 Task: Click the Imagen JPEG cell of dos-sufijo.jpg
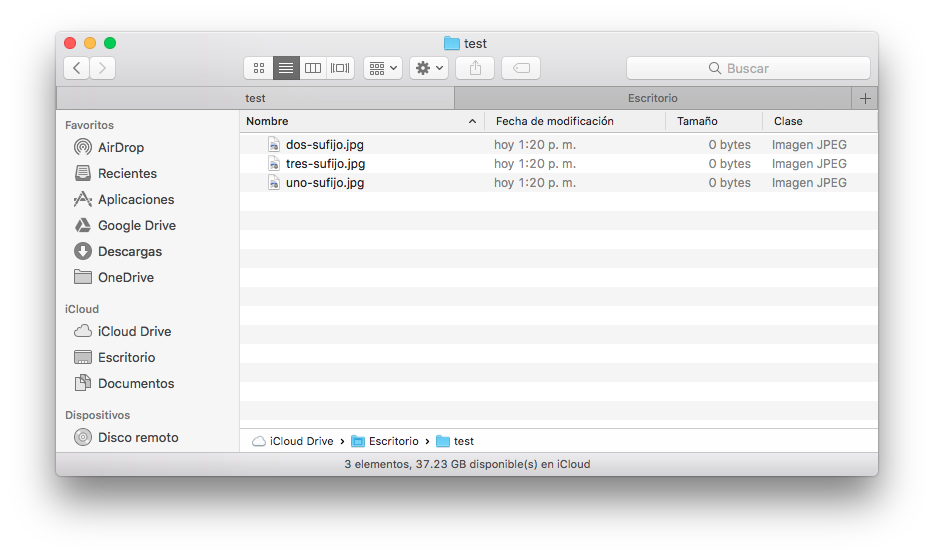pos(809,144)
